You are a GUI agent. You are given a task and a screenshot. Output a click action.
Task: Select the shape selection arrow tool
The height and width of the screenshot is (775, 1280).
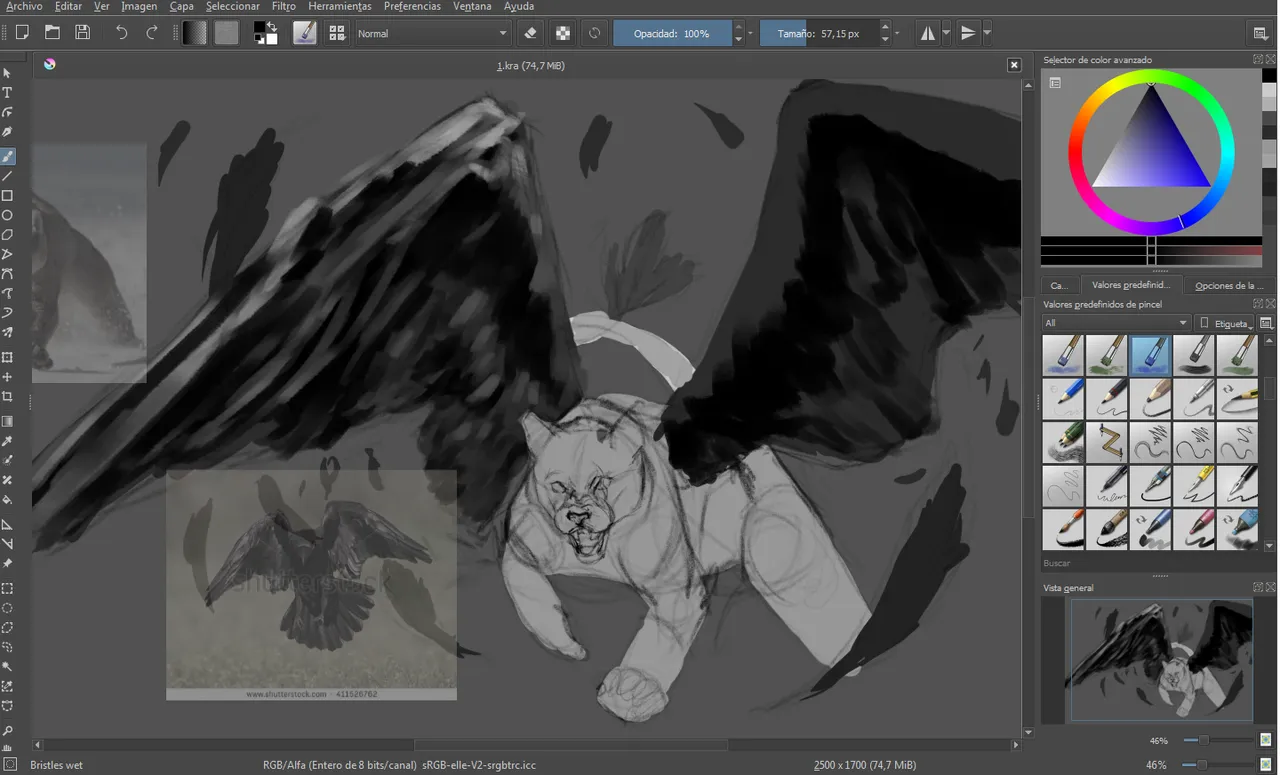click(x=7, y=73)
